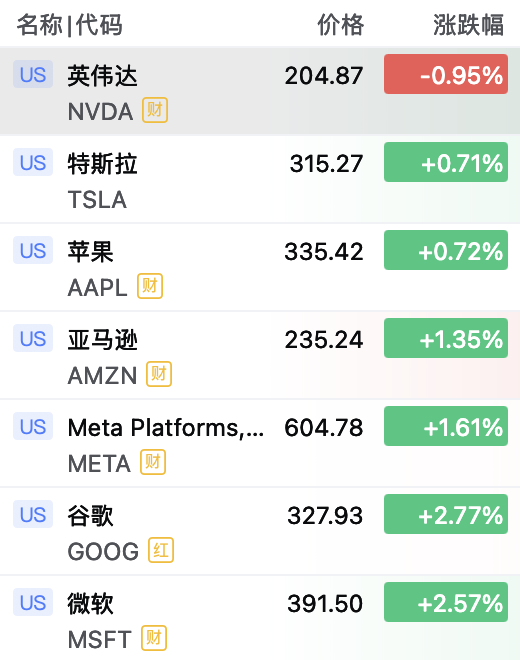Toggle the GOOG +2.77% change badge

coord(446,514)
